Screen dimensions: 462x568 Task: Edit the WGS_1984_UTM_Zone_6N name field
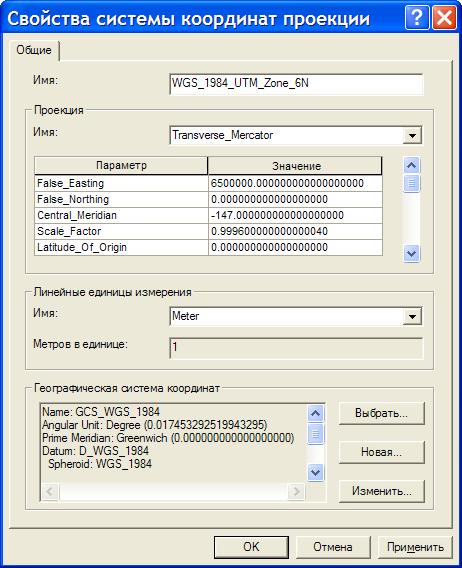coord(296,84)
